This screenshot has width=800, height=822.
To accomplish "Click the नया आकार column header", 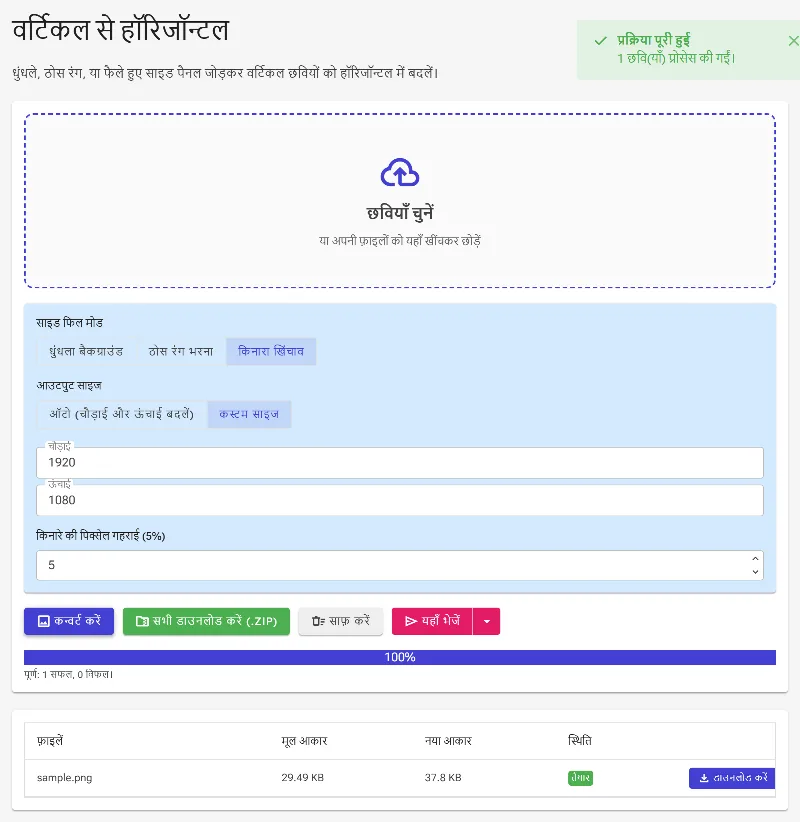I will tap(448, 741).
